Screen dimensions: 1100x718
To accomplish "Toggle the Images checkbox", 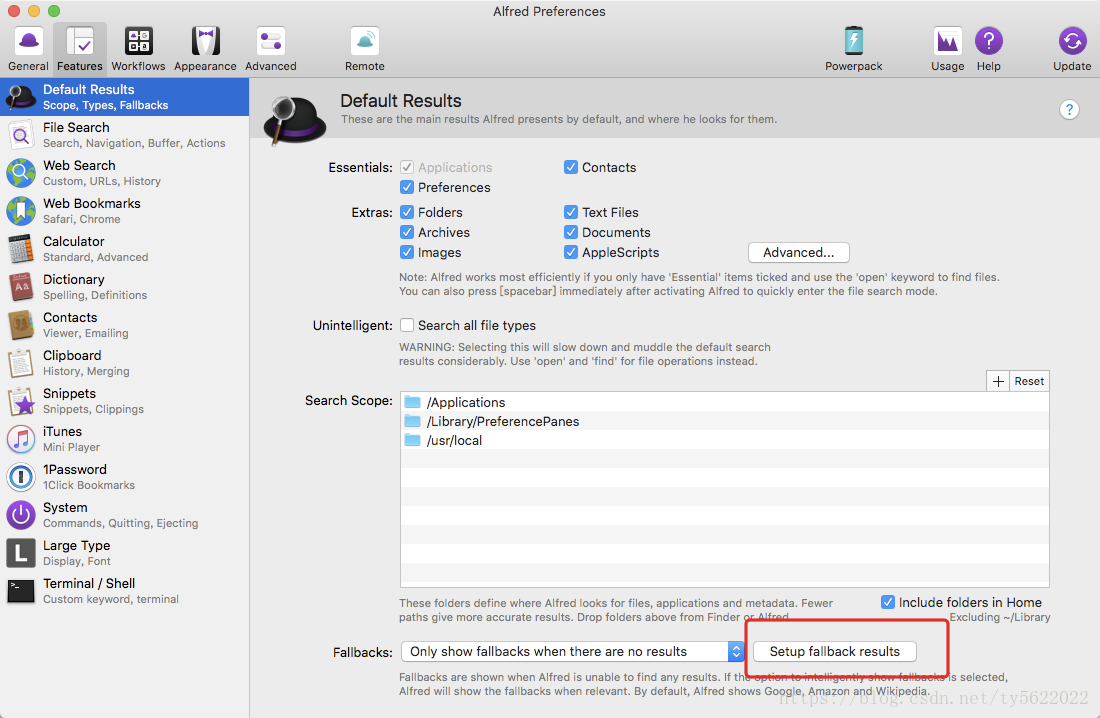I will coord(407,252).
